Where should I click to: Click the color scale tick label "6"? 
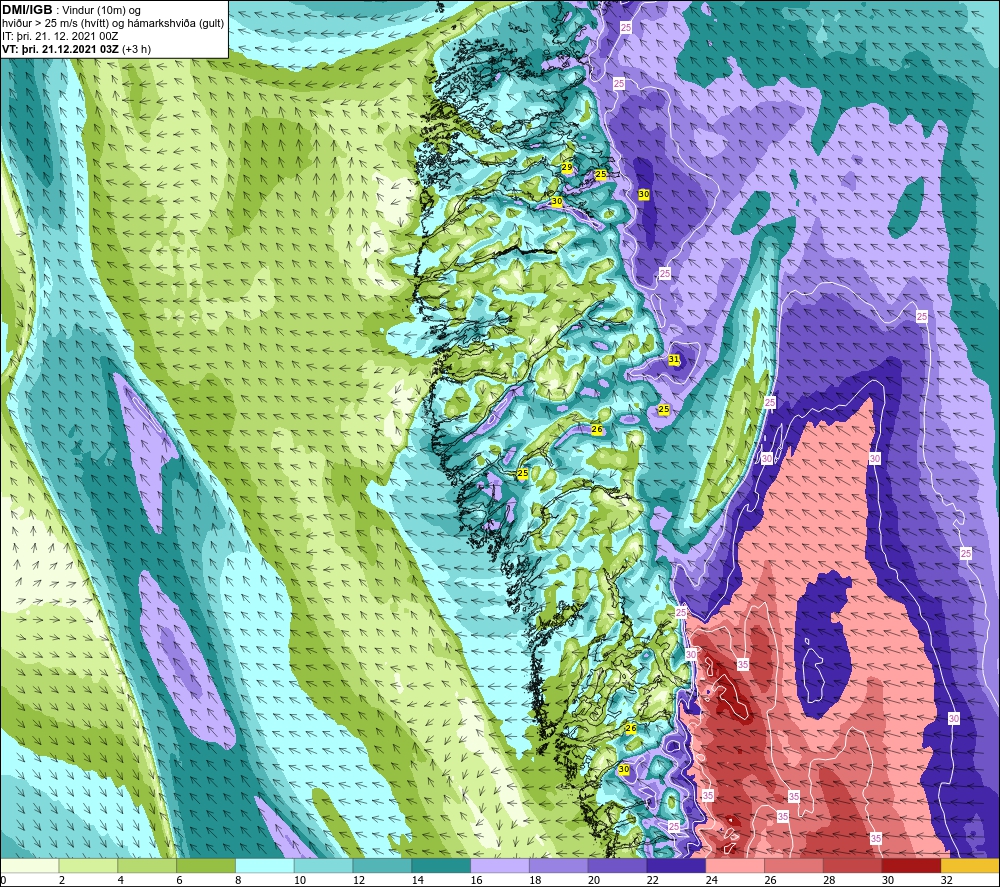point(179,880)
